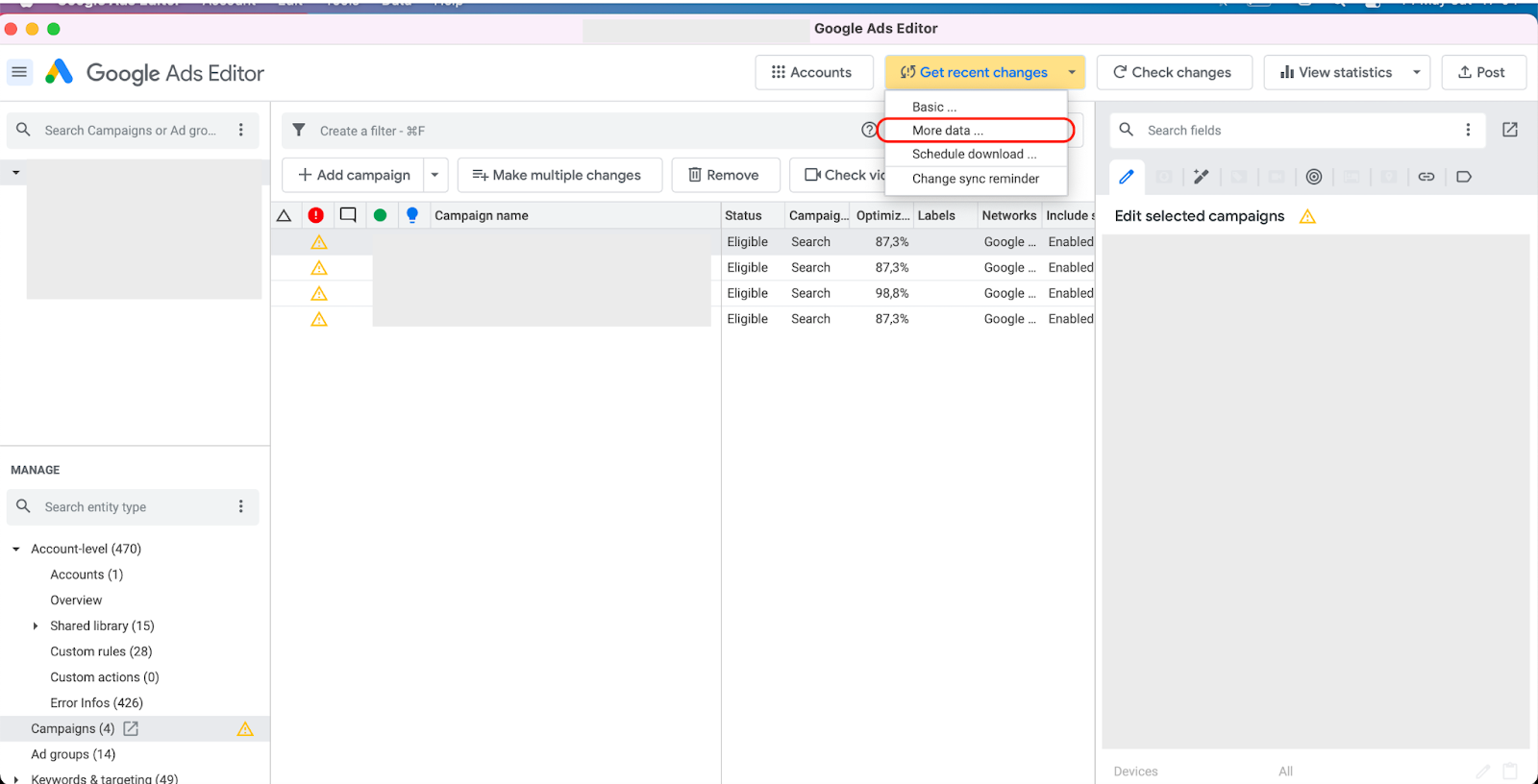This screenshot has height=784, width=1538.
Task: Expand Keywords & targeting node
Action: (x=16, y=779)
